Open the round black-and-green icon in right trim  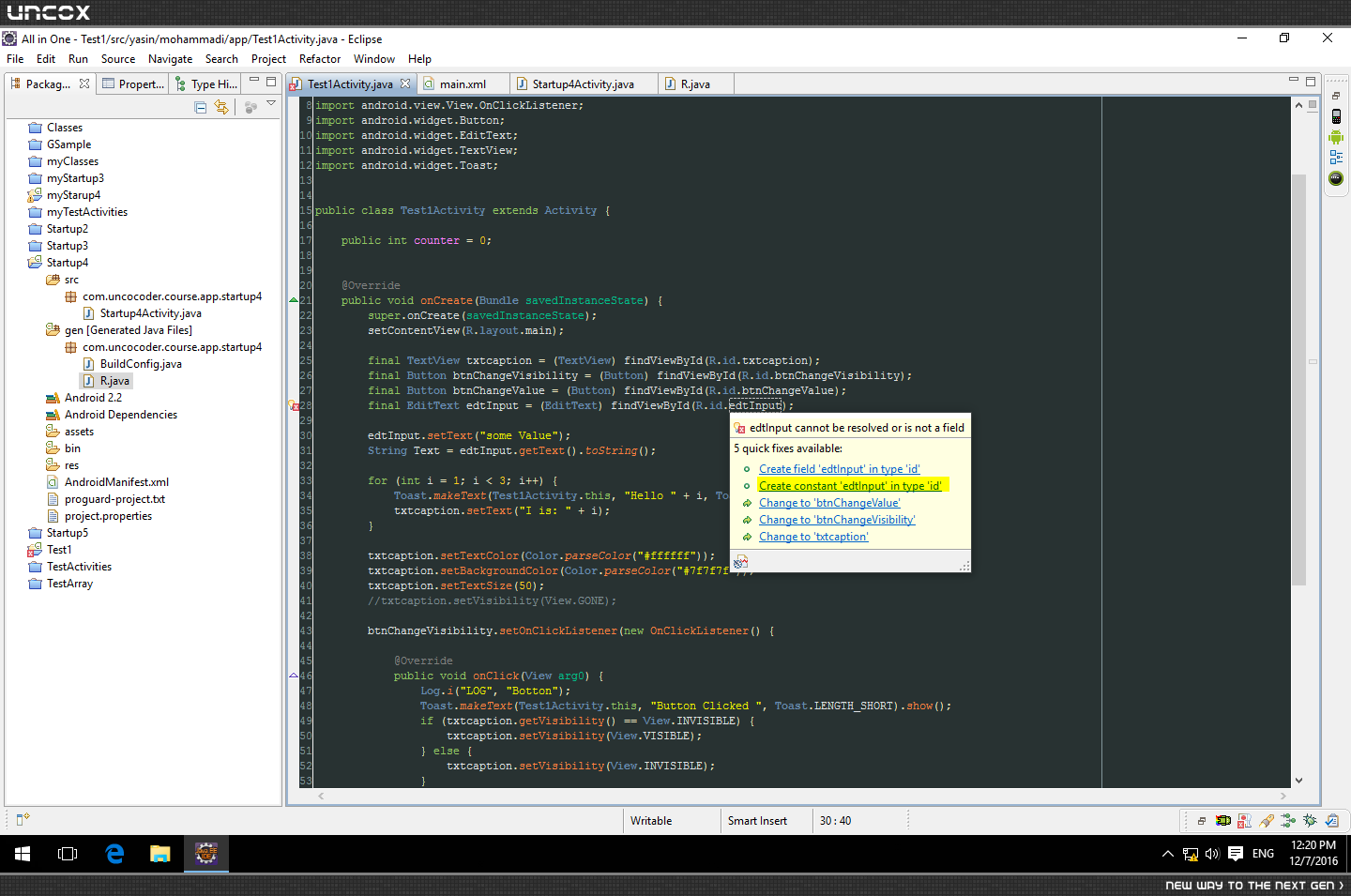click(1336, 178)
